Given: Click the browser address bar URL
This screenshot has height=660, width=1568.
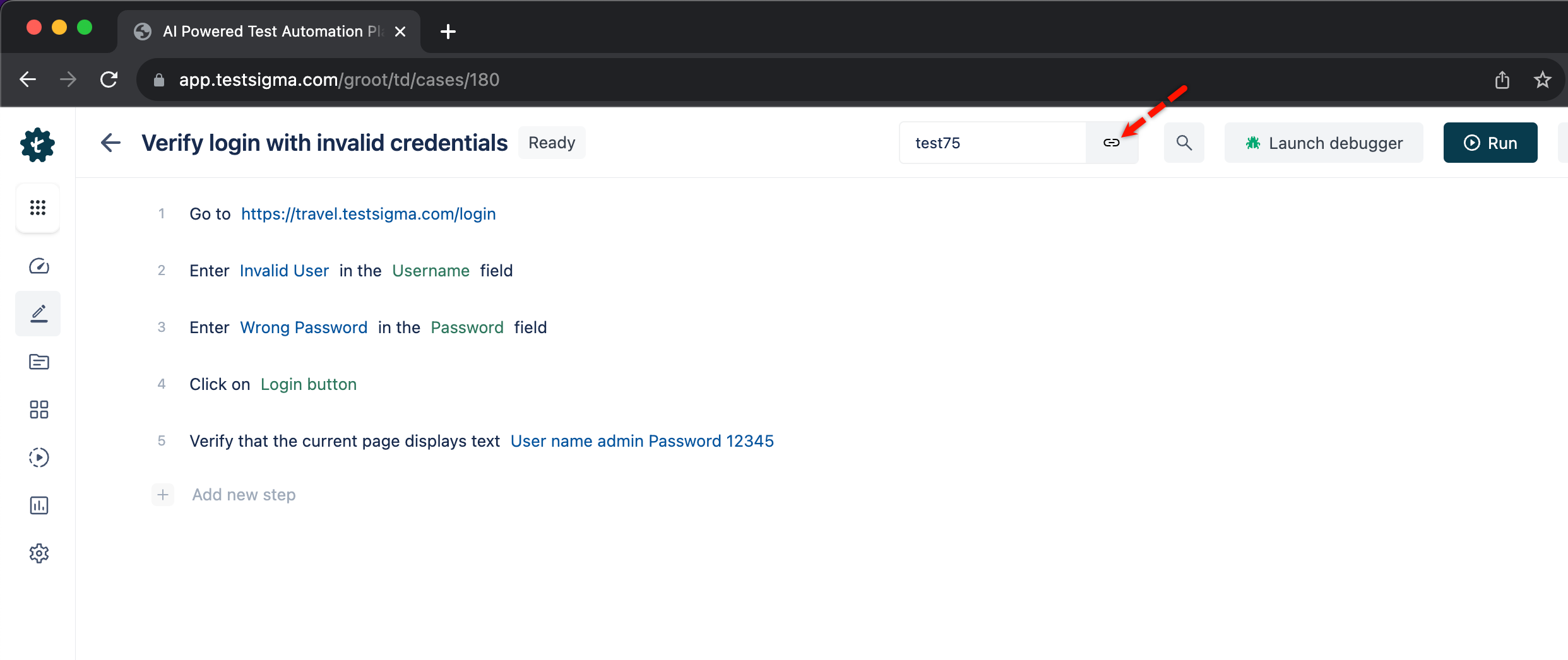Looking at the screenshot, I should [339, 80].
